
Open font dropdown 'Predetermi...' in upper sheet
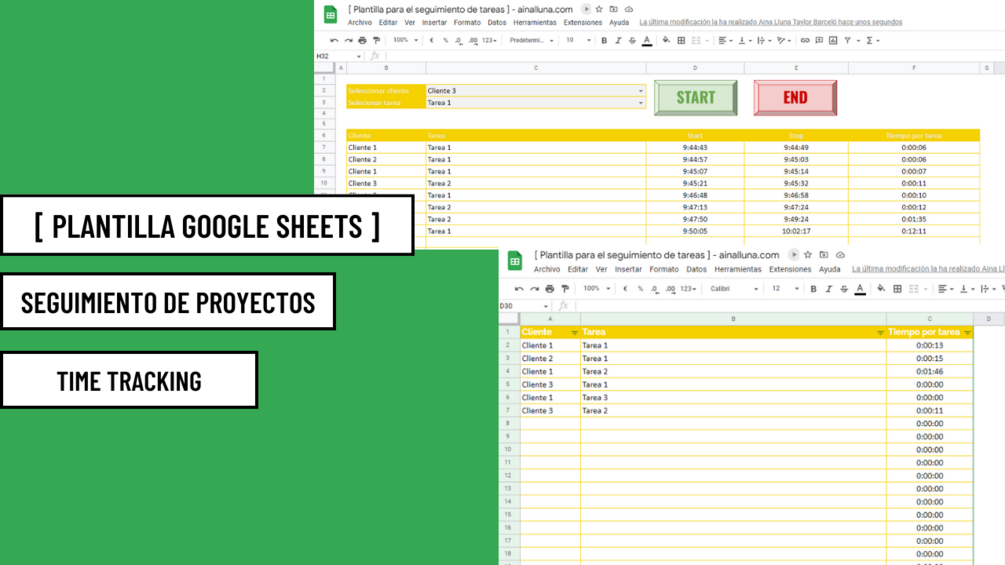[531, 40]
